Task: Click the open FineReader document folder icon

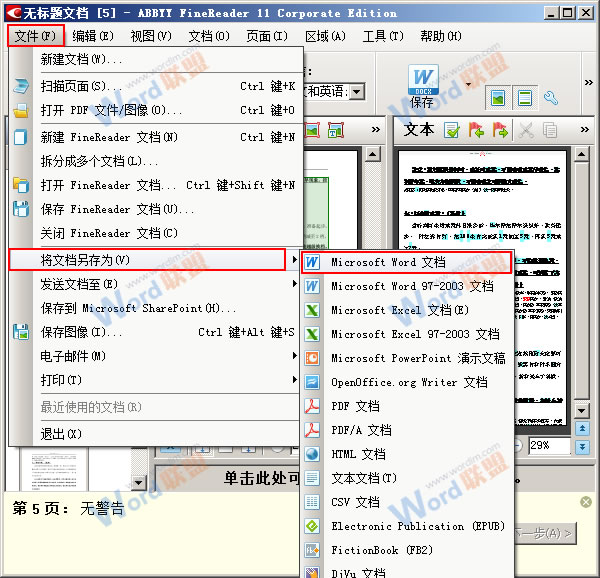Action: point(21,185)
